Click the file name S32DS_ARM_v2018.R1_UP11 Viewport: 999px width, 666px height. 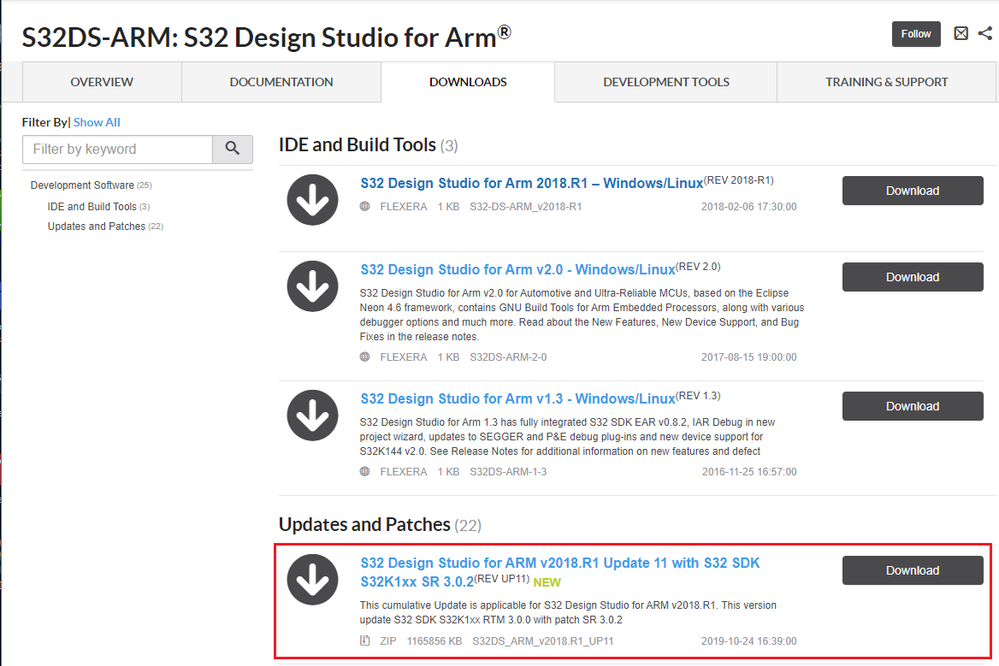(543, 641)
